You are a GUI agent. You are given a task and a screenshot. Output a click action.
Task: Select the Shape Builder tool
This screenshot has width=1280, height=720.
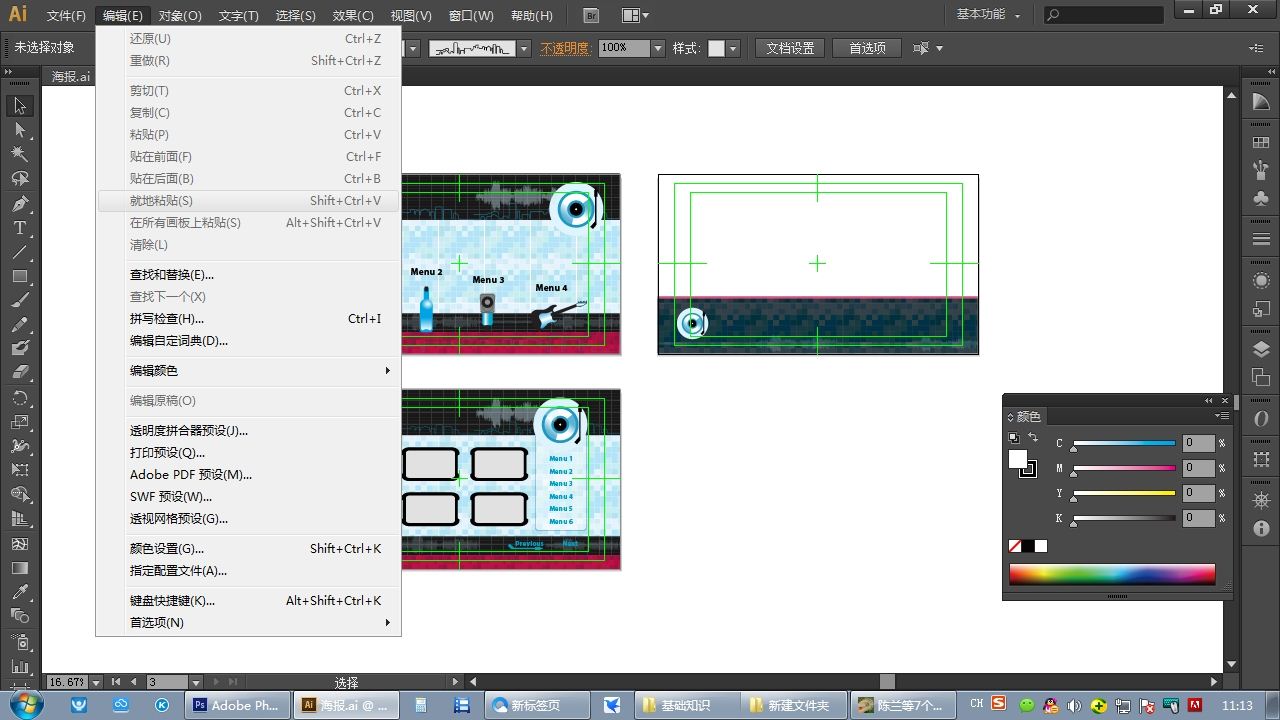(x=20, y=494)
